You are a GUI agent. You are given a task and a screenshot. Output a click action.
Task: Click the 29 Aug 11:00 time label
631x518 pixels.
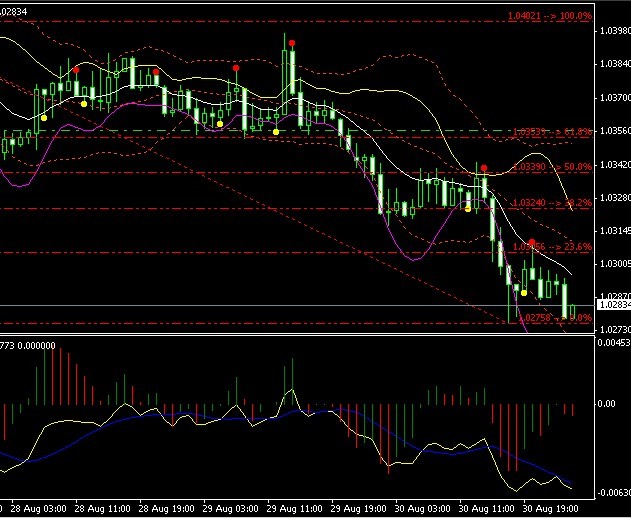coord(295,508)
